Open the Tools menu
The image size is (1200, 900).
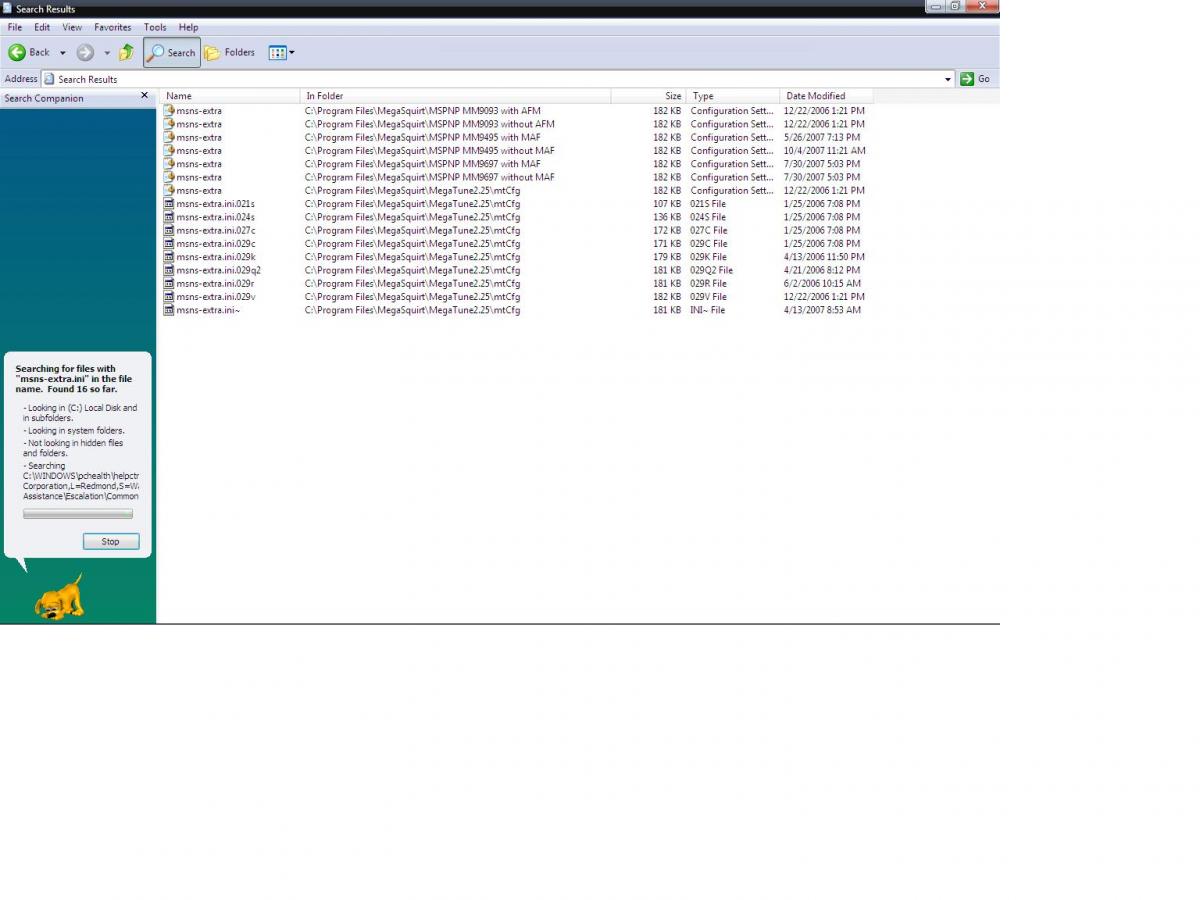[155, 27]
